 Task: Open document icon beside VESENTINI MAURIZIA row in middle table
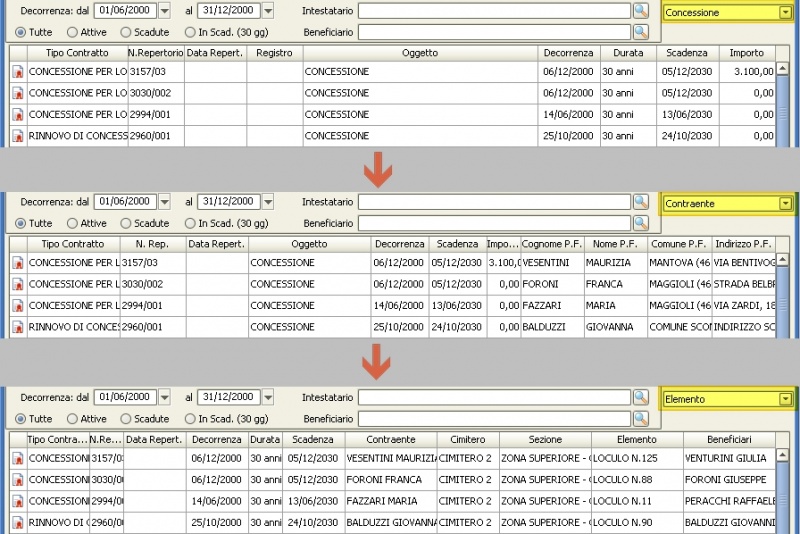(x=17, y=263)
